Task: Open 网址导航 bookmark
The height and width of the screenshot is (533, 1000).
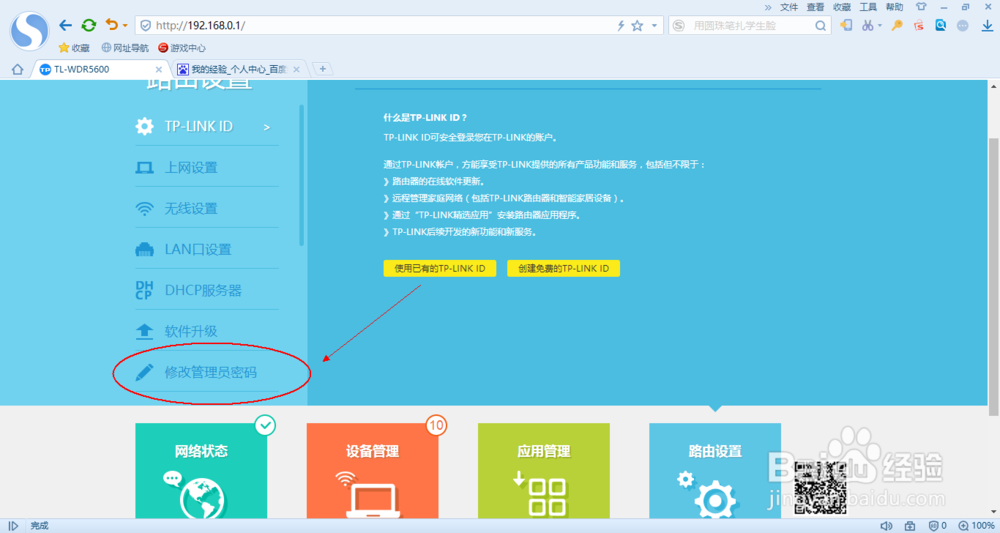Action: (125, 48)
